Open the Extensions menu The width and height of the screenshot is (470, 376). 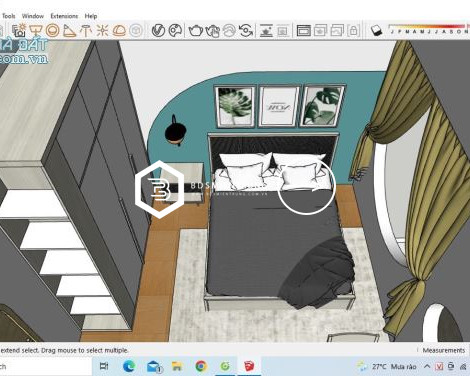(x=64, y=16)
